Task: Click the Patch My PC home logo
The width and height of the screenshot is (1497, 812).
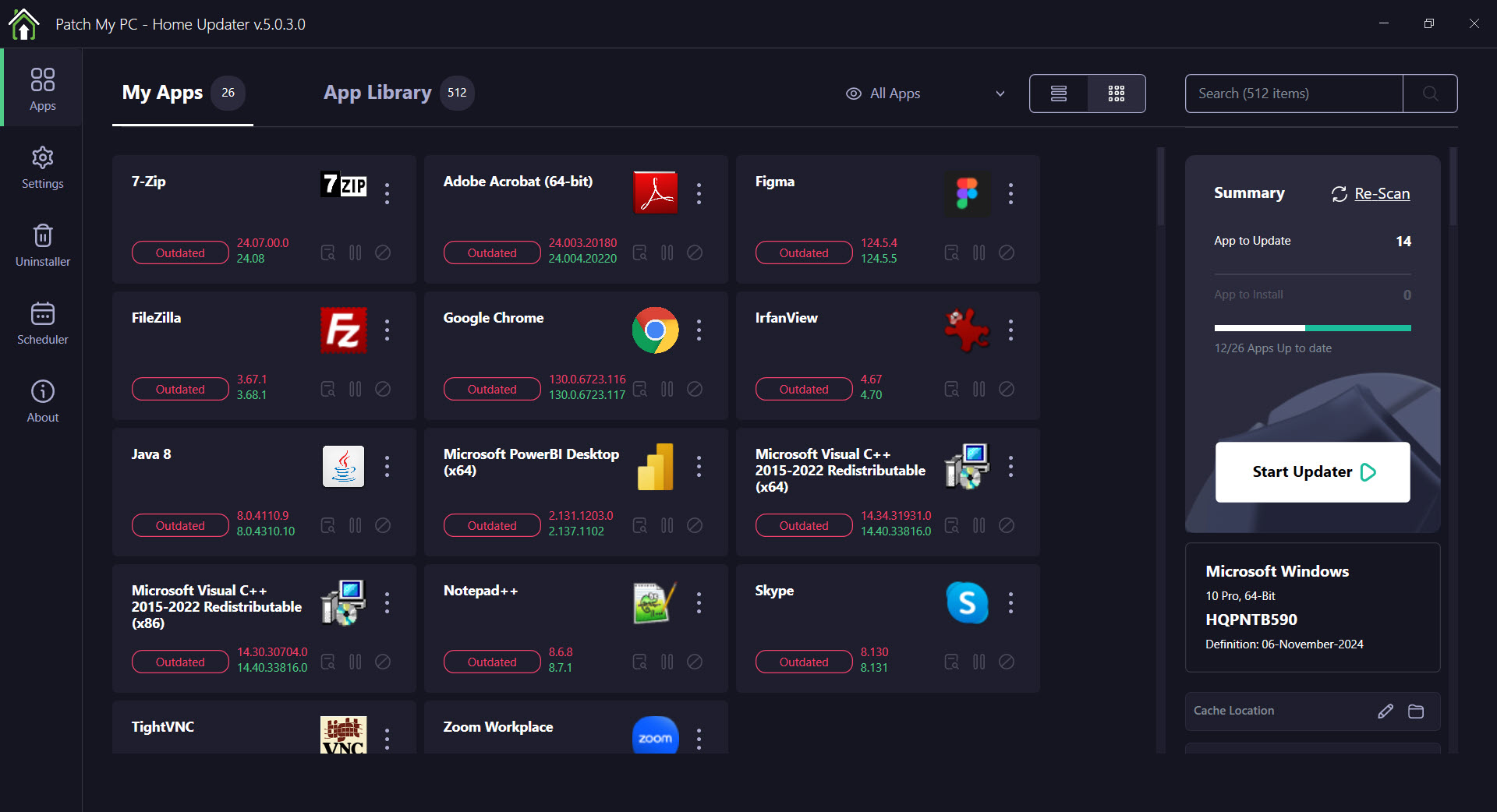Action: [24, 23]
